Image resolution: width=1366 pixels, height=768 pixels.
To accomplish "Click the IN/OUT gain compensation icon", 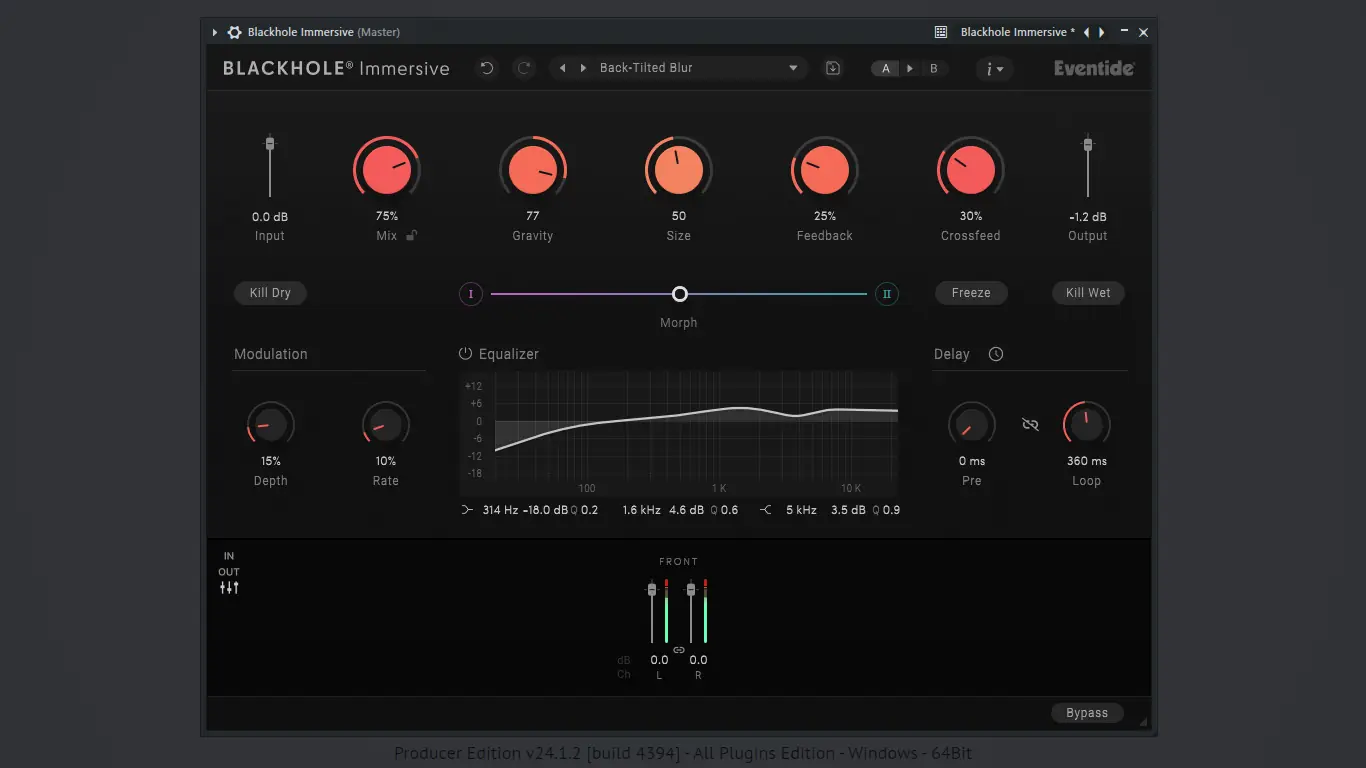I will click(x=228, y=586).
